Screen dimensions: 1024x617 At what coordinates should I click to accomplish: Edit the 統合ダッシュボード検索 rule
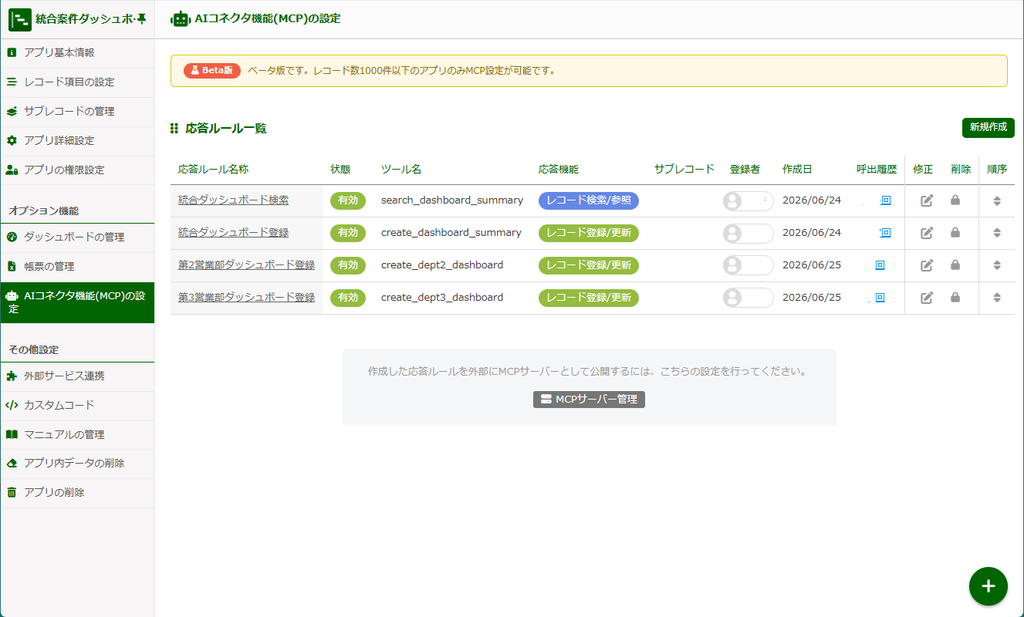click(x=926, y=200)
